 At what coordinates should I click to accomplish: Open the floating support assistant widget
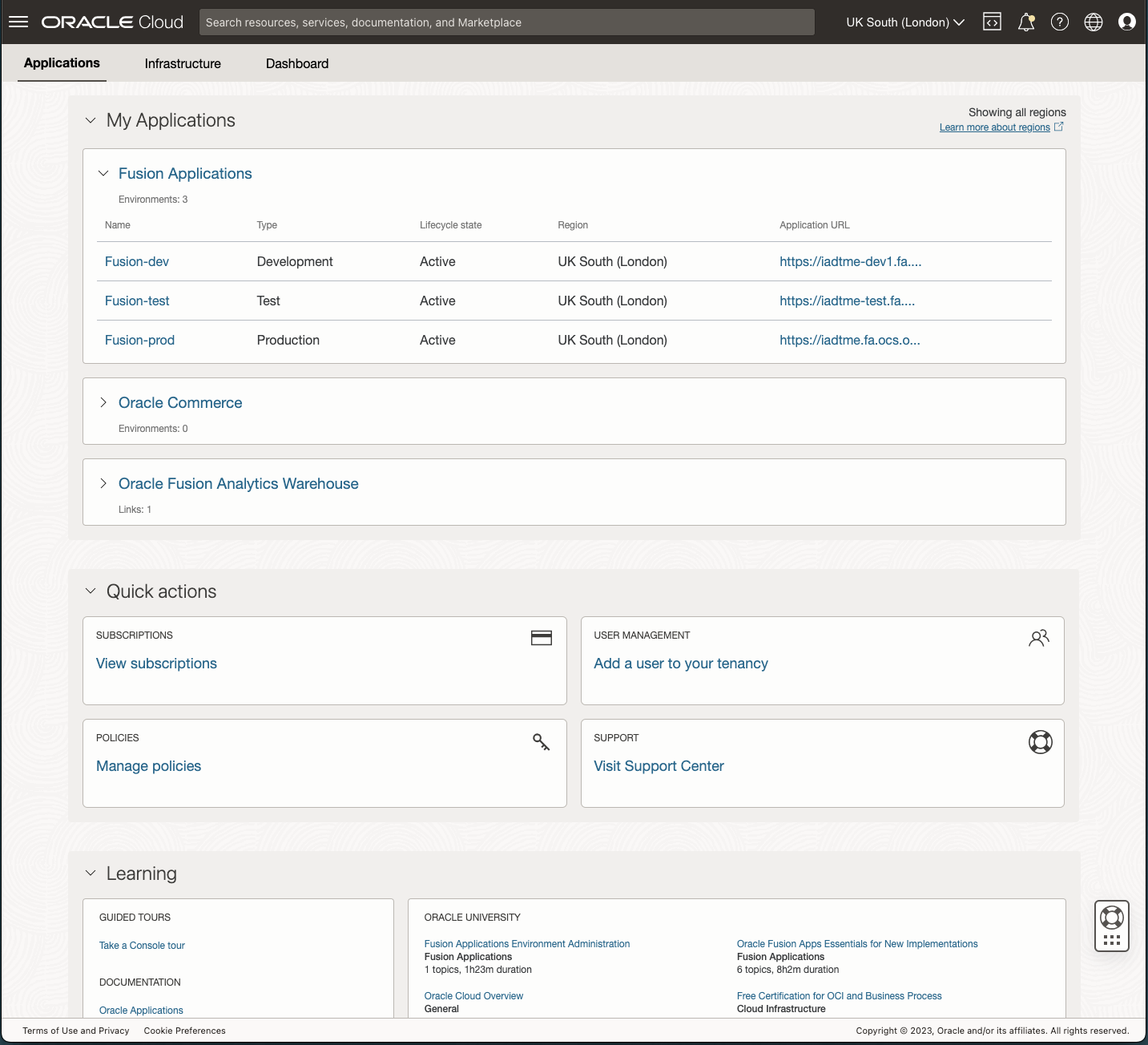click(x=1111, y=926)
